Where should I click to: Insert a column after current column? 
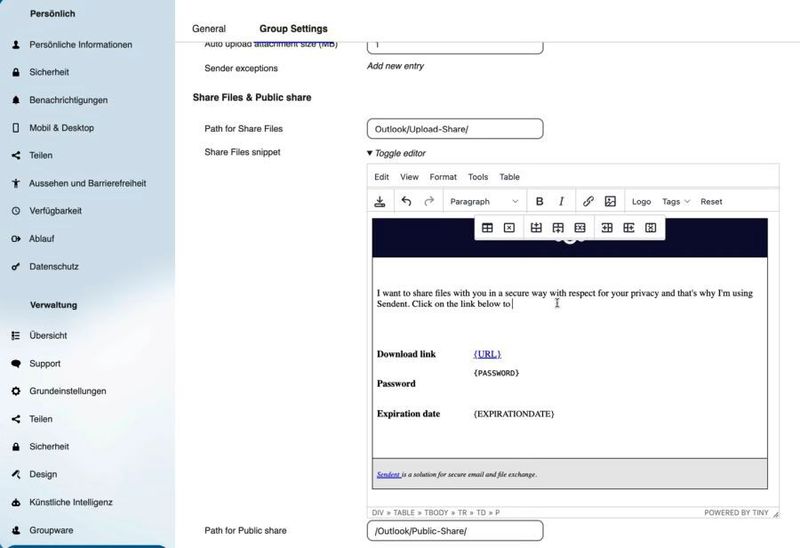tap(629, 228)
